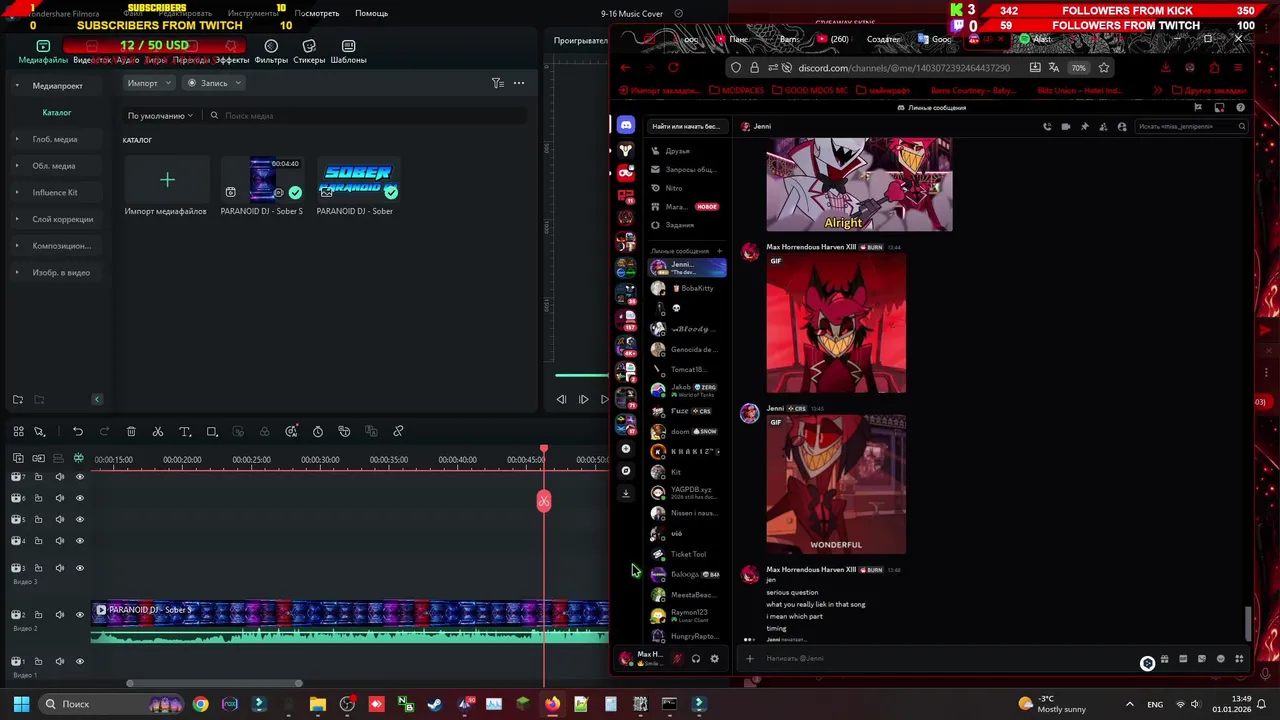Viewport: 1280px width, 720px height.
Task: Start a video call in Discord header
Action: click(x=1066, y=127)
